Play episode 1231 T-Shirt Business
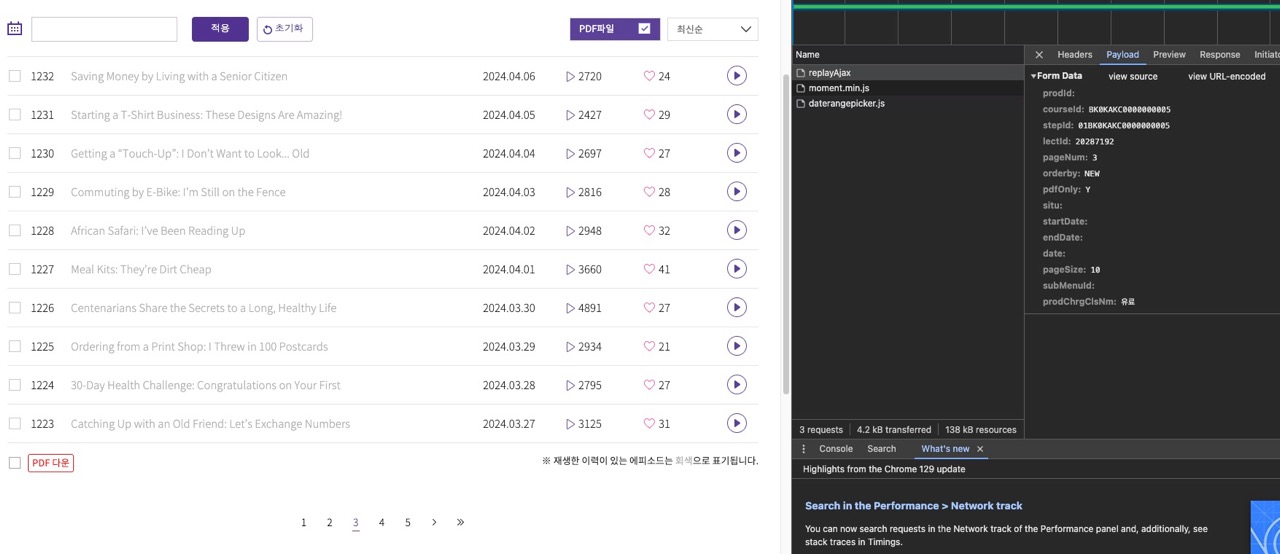Viewport: 1280px width, 554px height. [x=737, y=115]
